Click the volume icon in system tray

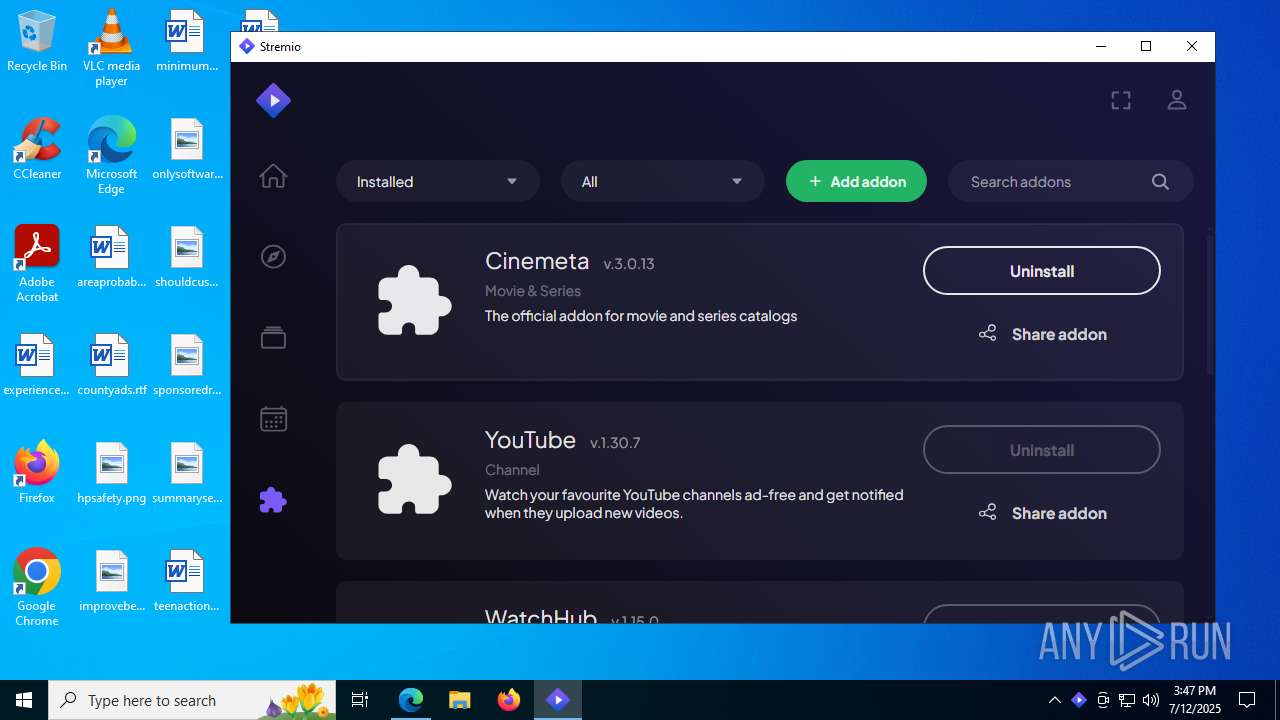click(x=1150, y=700)
